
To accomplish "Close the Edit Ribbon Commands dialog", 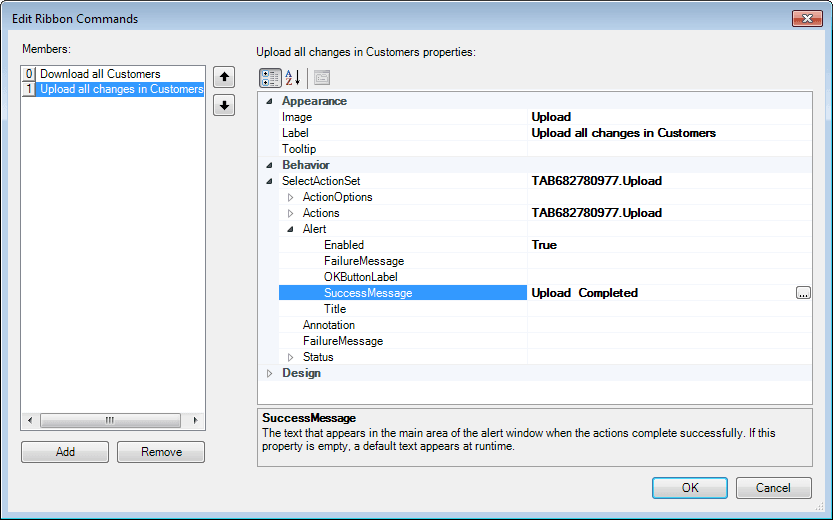I will click(x=807, y=18).
